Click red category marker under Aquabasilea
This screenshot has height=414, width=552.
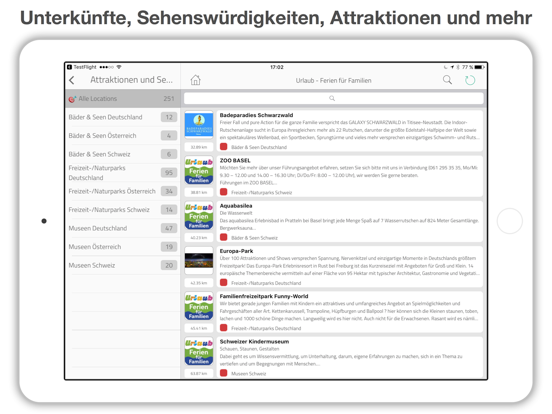click(224, 237)
